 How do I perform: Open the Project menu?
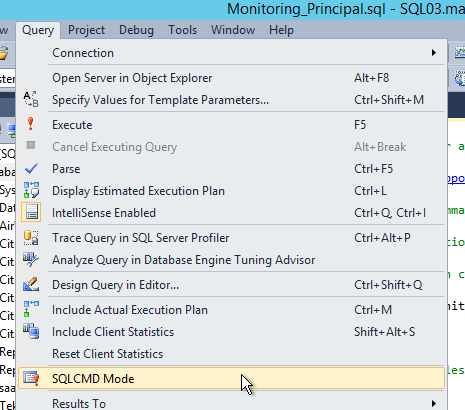tap(86, 30)
